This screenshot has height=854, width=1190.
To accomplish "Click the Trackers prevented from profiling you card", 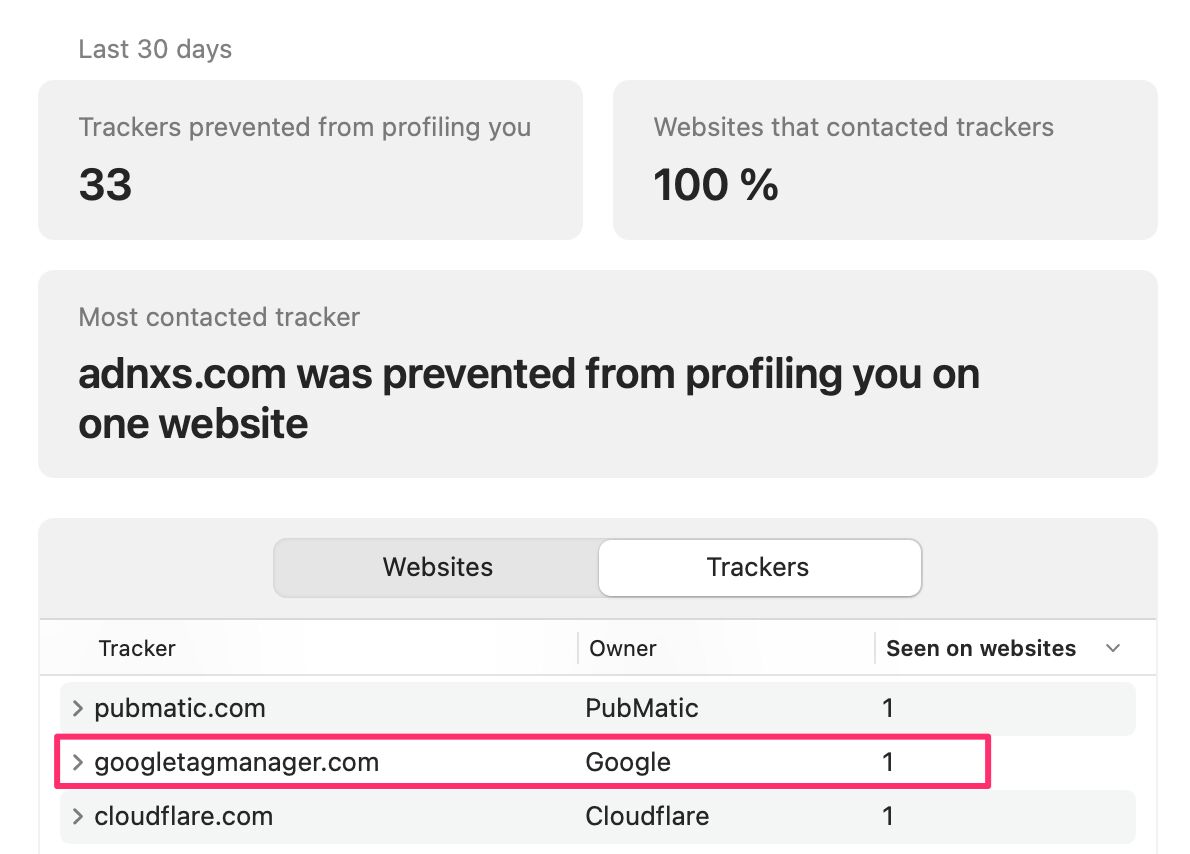I will pyautogui.click(x=310, y=160).
